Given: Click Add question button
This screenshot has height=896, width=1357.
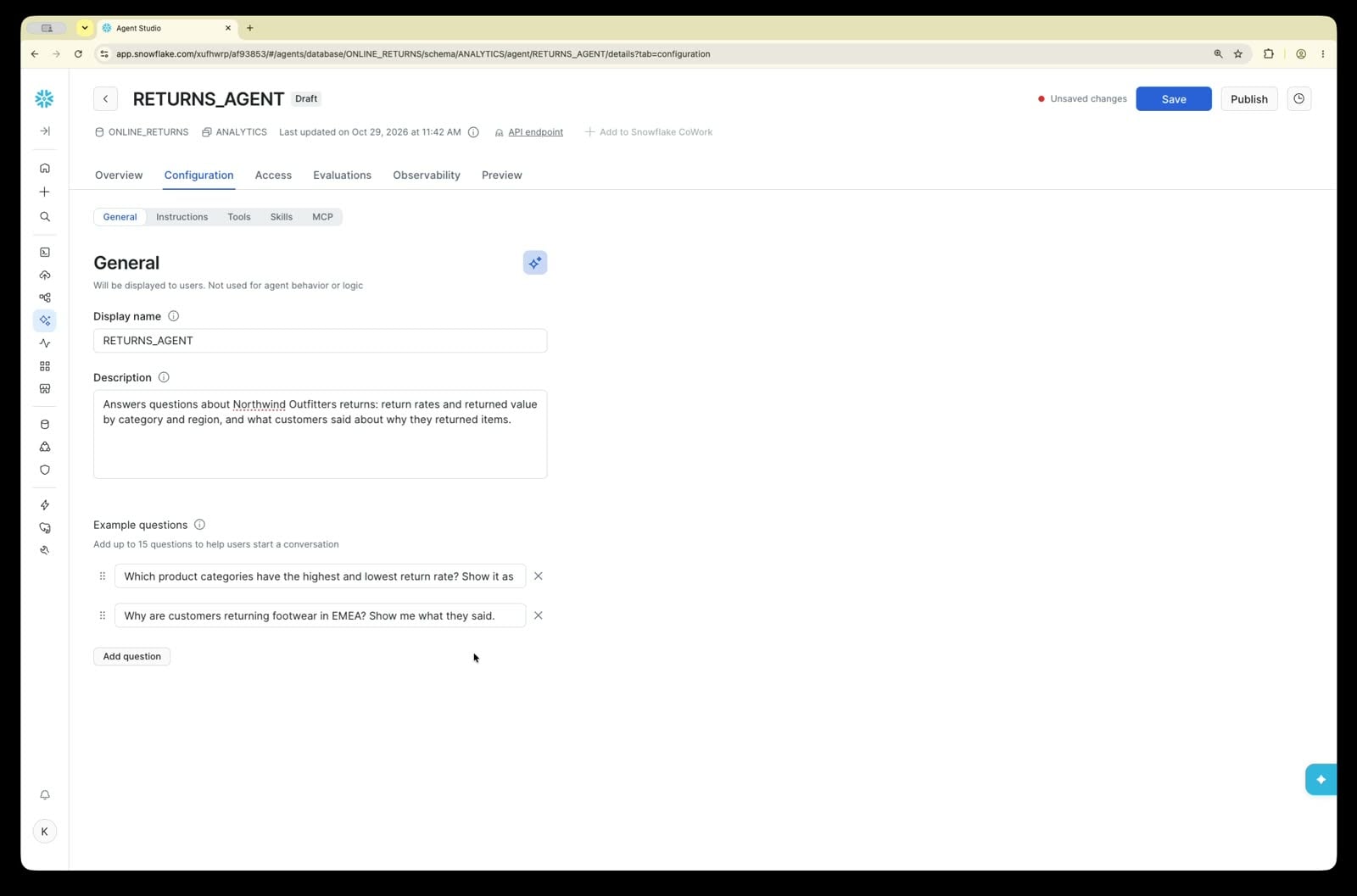Looking at the screenshot, I should (131, 656).
